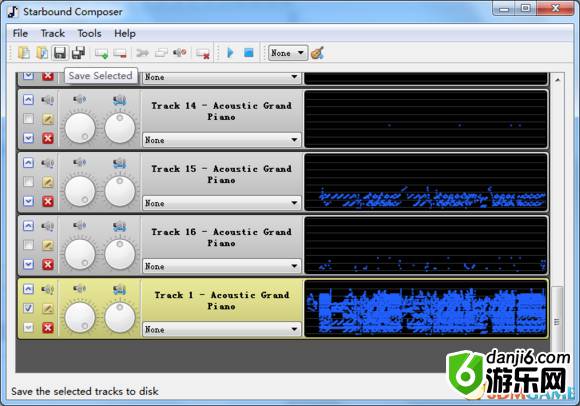
Task: Open the toolbar None instrument dropdown
Action: click(288, 53)
